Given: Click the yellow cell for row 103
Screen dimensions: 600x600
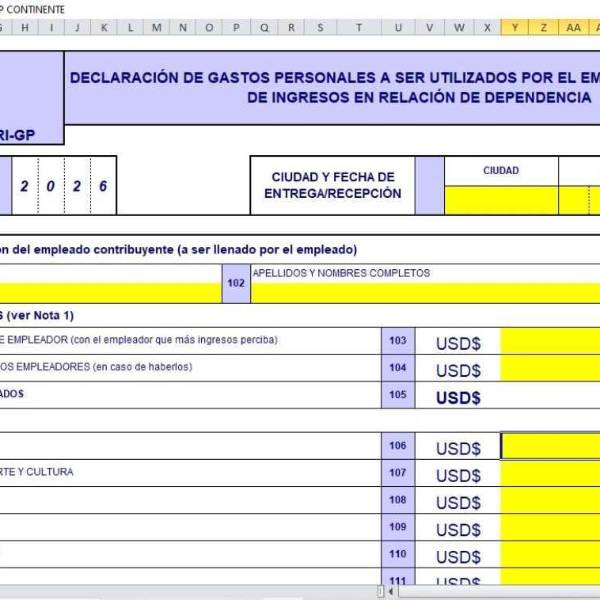Looking at the screenshot, I should coord(550,342).
